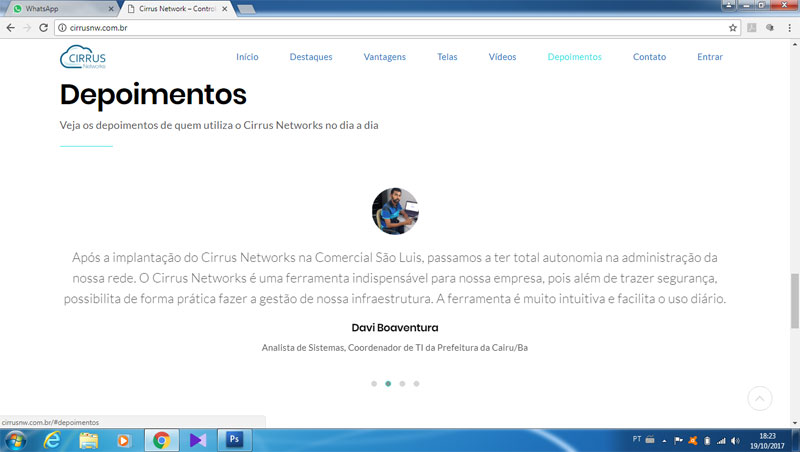This screenshot has height=452, width=800.
Task: Close the Cirrus Network tab
Action: click(x=224, y=9)
